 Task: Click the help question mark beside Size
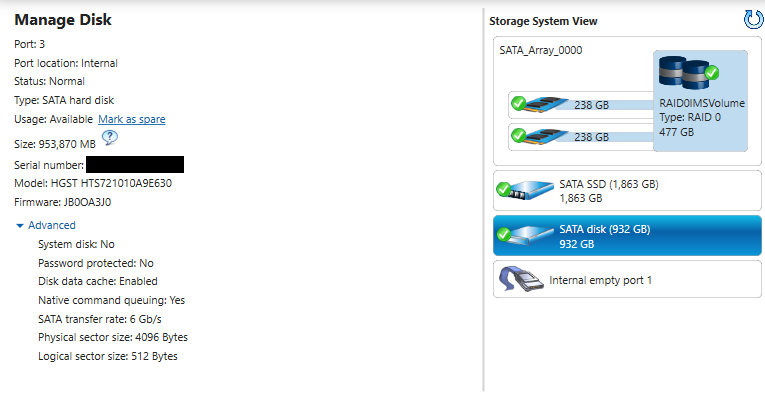click(x=110, y=138)
